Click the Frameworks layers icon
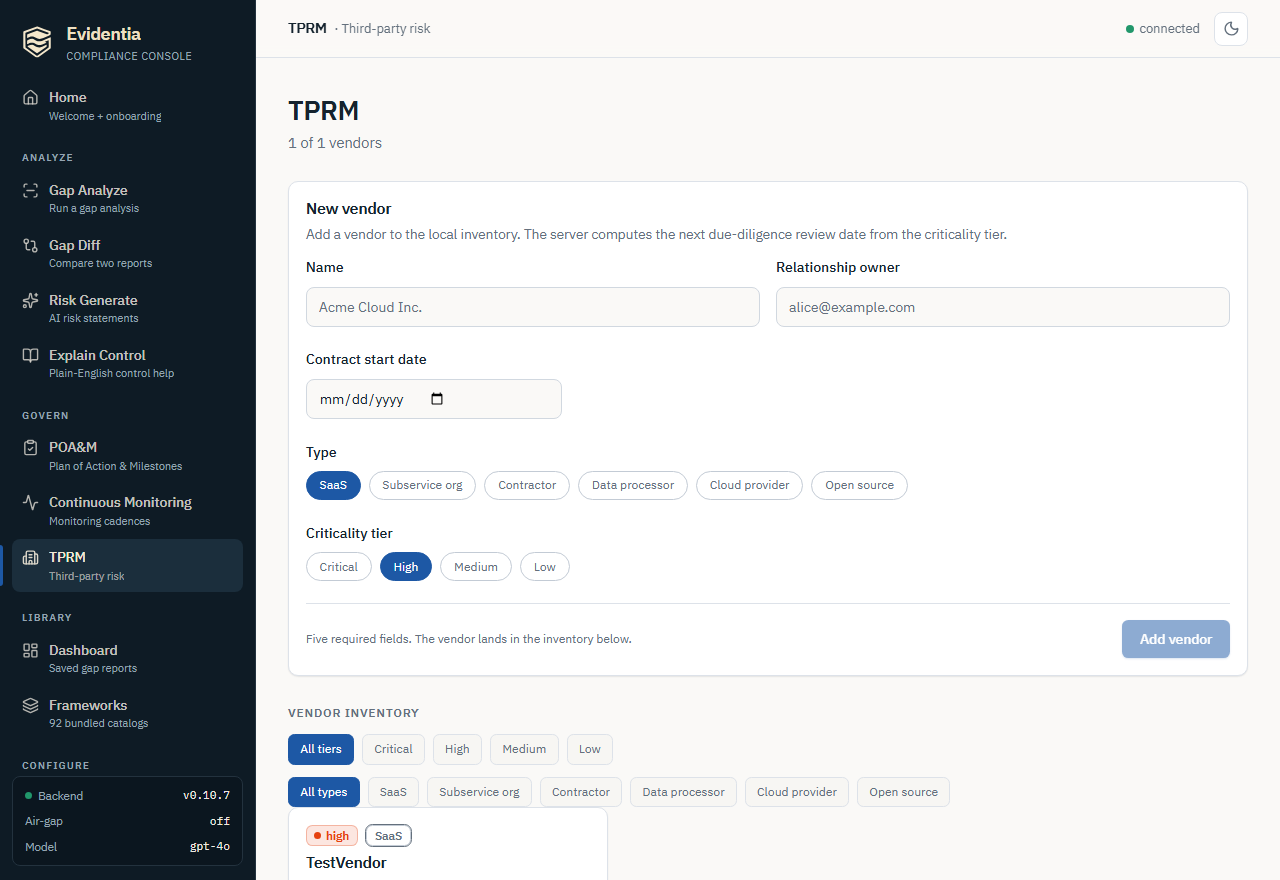 point(30,705)
